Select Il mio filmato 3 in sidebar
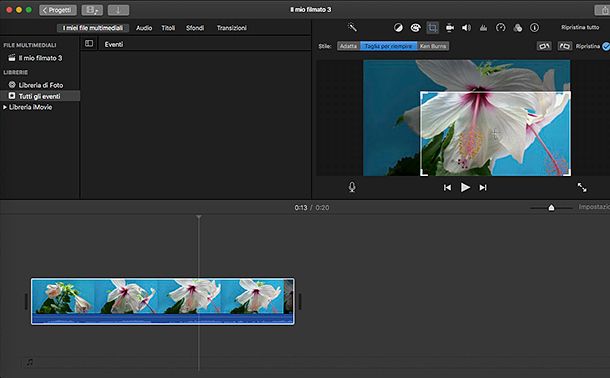Viewport: 610px width, 378px height. (x=40, y=58)
